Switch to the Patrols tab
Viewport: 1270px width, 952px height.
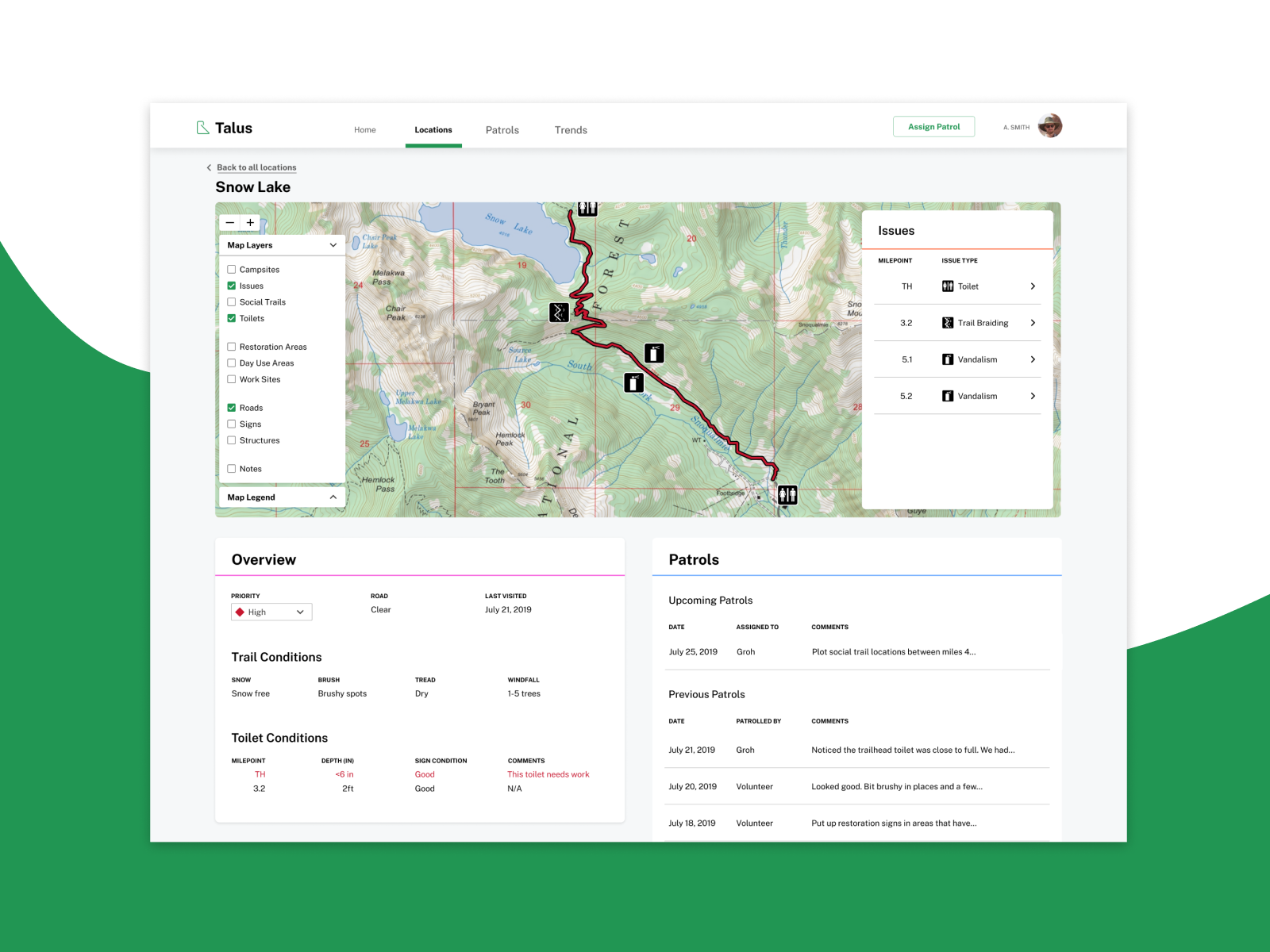[502, 130]
